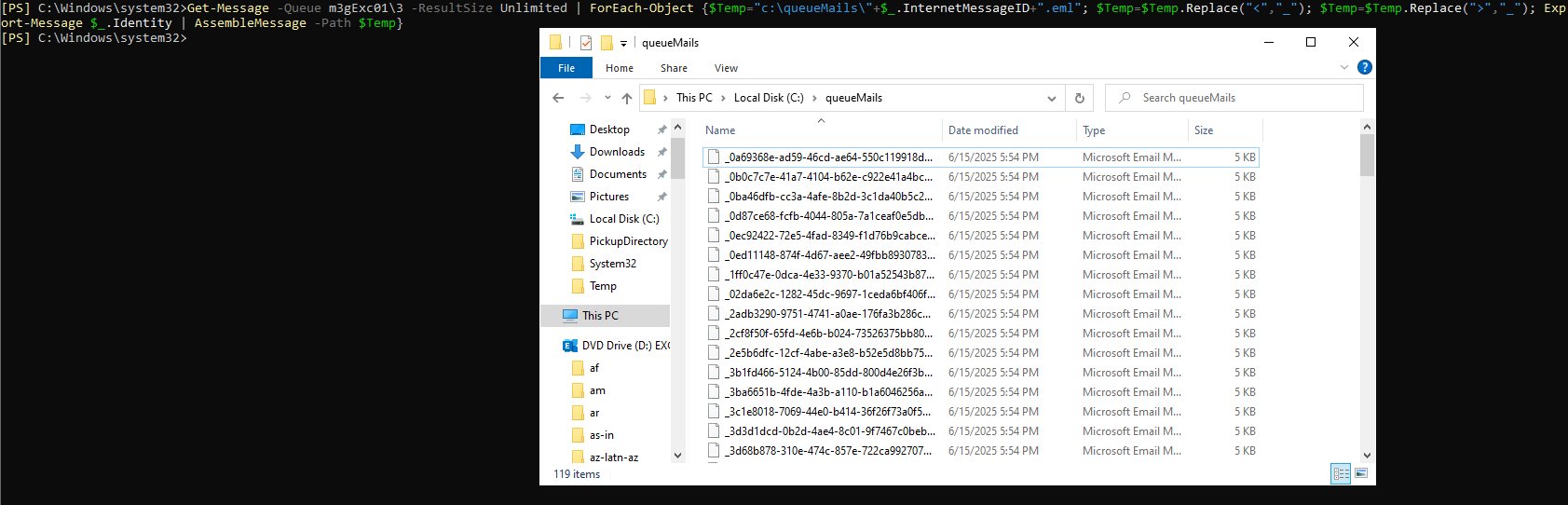The width and height of the screenshot is (1568, 505).
Task: Open the File menu tab
Action: click(x=566, y=68)
